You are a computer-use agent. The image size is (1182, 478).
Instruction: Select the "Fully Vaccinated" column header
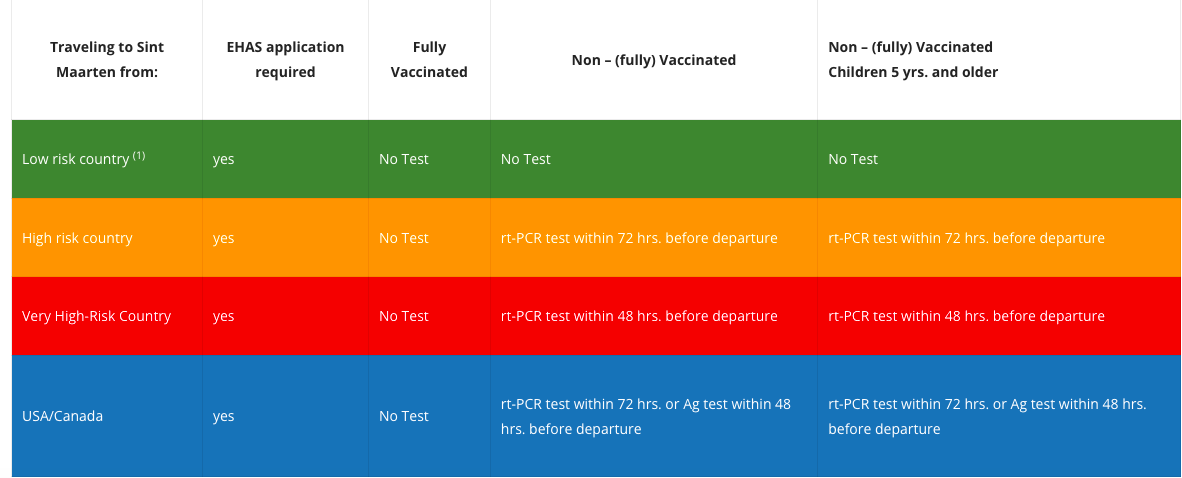click(x=429, y=60)
